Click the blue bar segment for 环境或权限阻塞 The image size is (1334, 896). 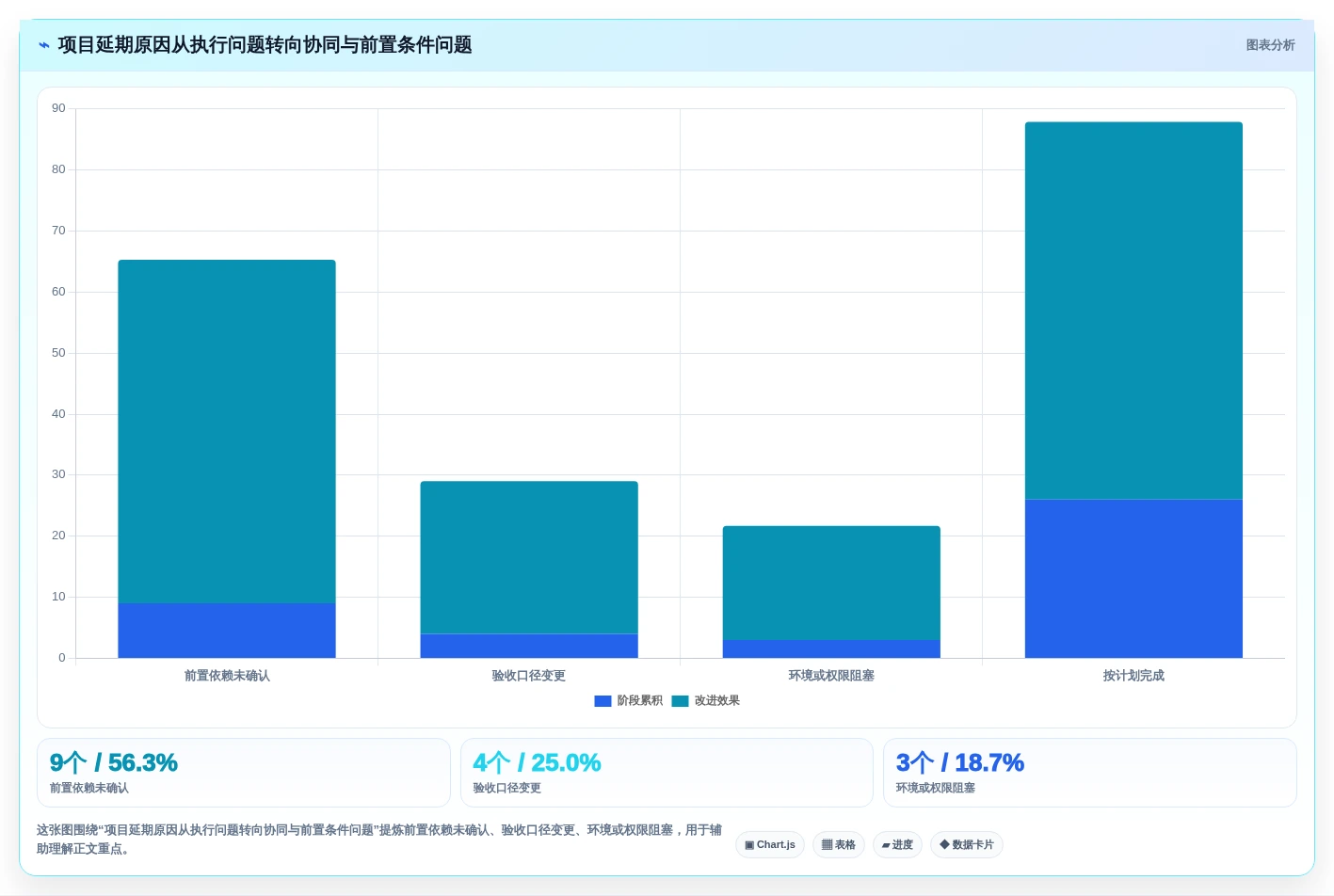point(831,648)
